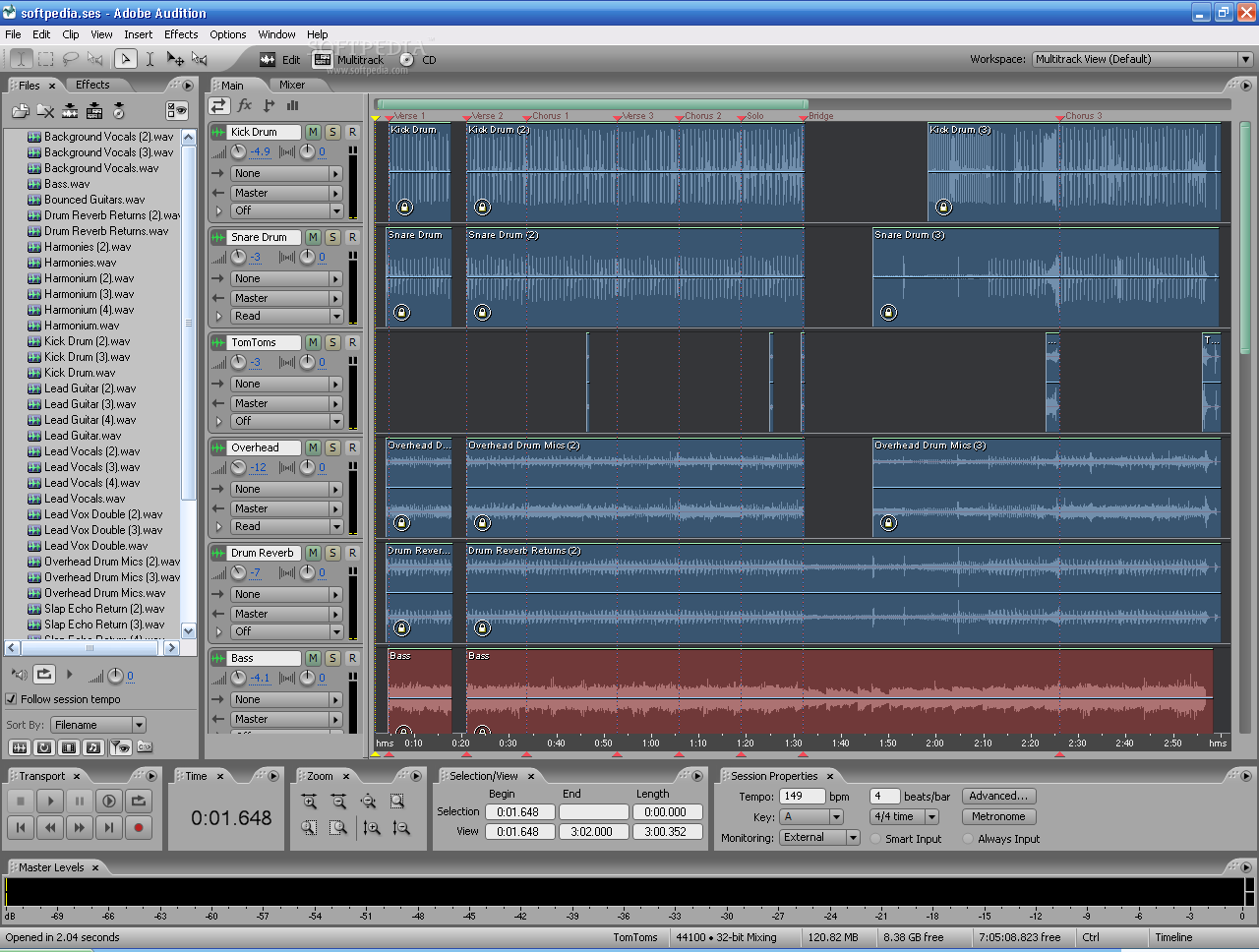Image resolution: width=1259 pixels, height=952 pixels.
Task: Open the Options menu
Action: pos(227,34)
